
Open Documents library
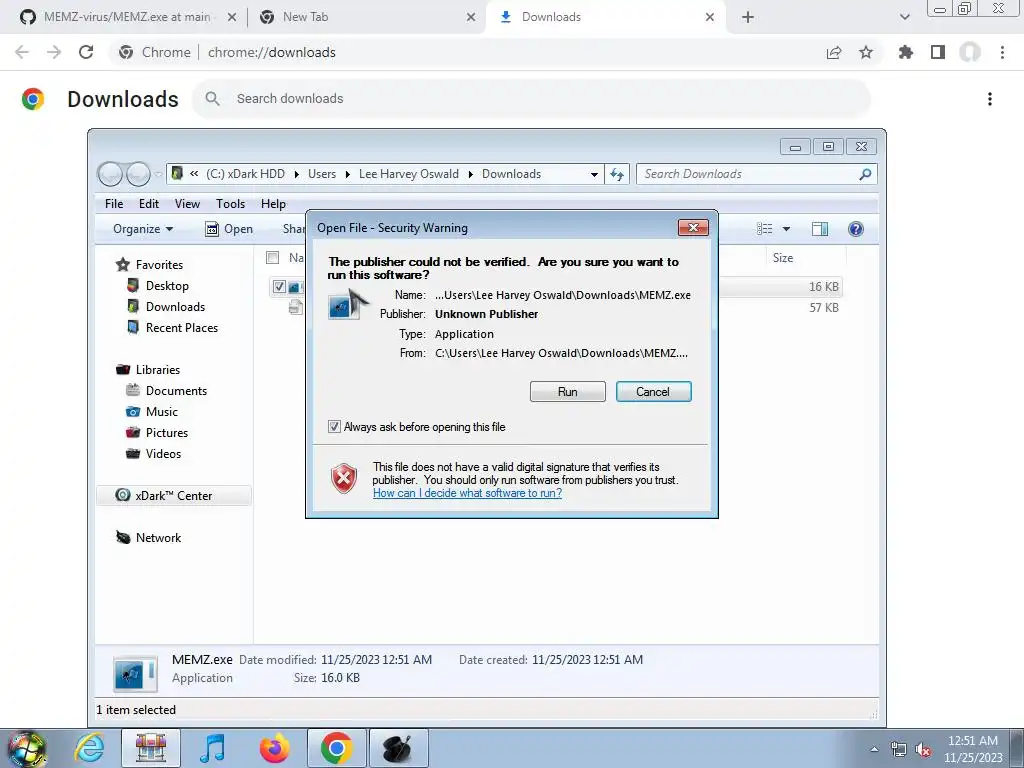click(x=167, y=391)
